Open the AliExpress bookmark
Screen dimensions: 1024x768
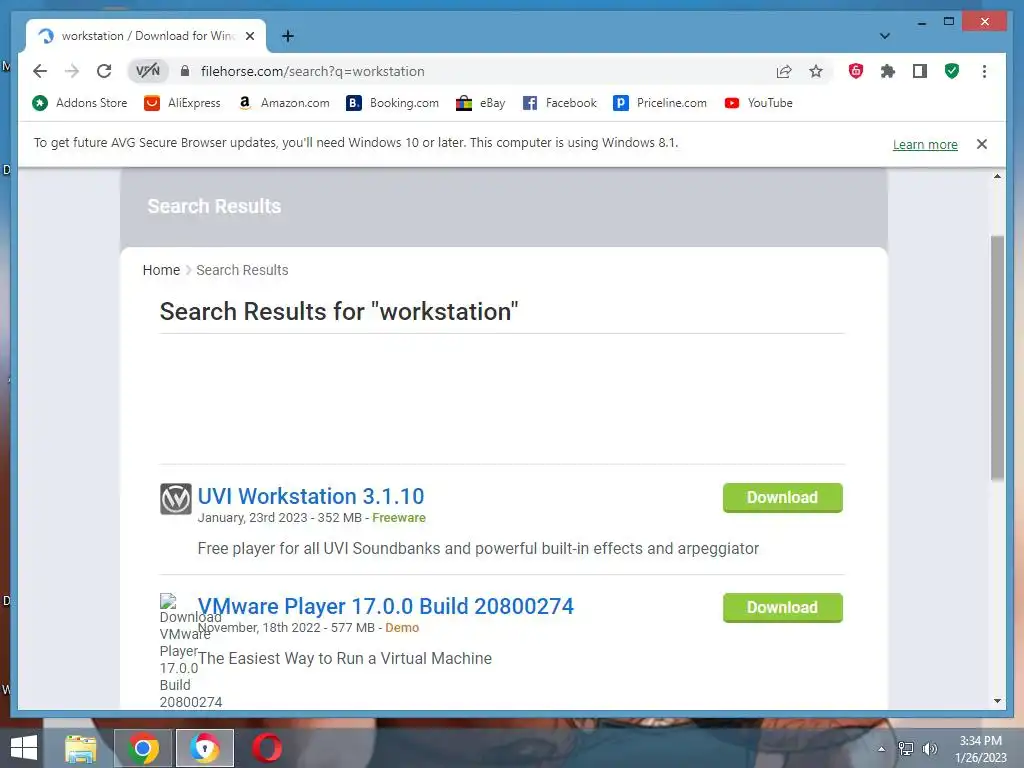pos(182,103)
